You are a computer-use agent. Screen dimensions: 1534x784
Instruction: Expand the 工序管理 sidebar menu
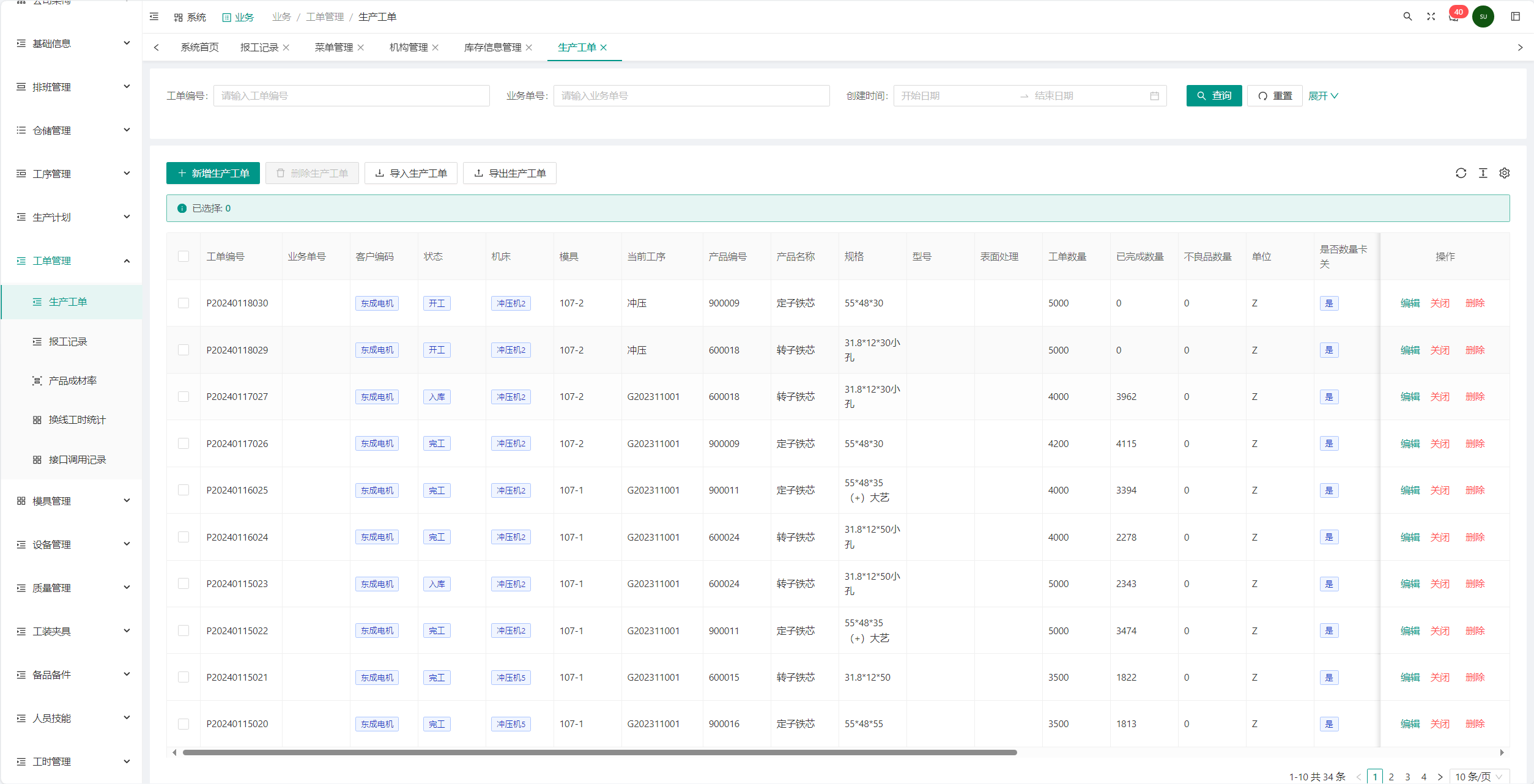click(72, 174)
